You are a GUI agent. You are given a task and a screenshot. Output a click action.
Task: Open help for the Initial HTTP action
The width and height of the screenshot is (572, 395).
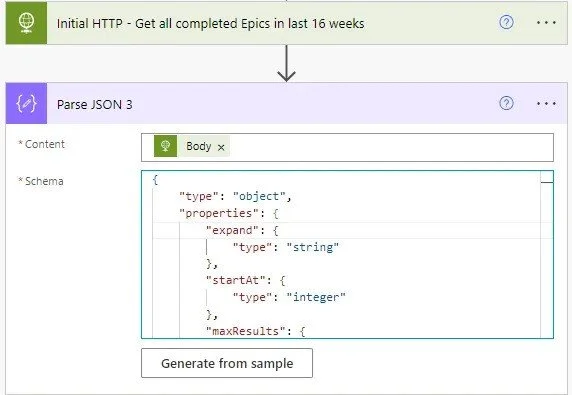point(506,23)
